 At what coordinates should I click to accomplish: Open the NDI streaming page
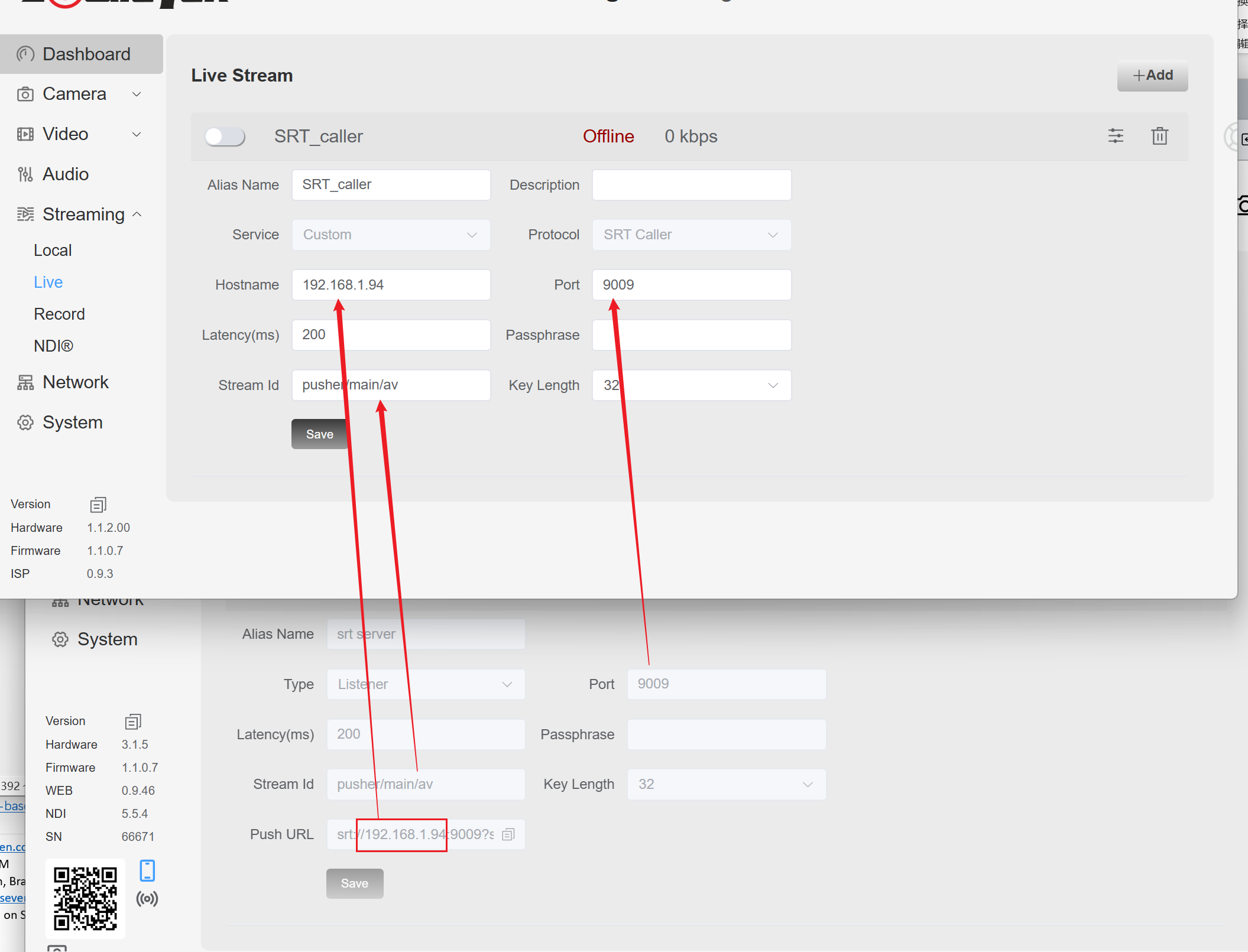pos(53,346)
